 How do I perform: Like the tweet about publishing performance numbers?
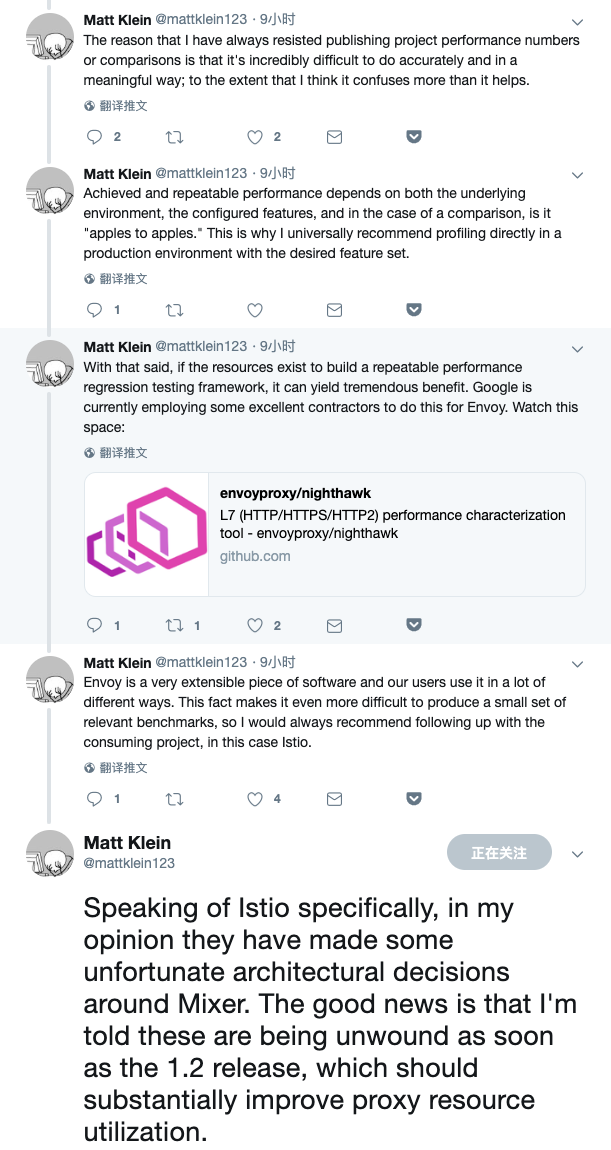pos(255,137)
